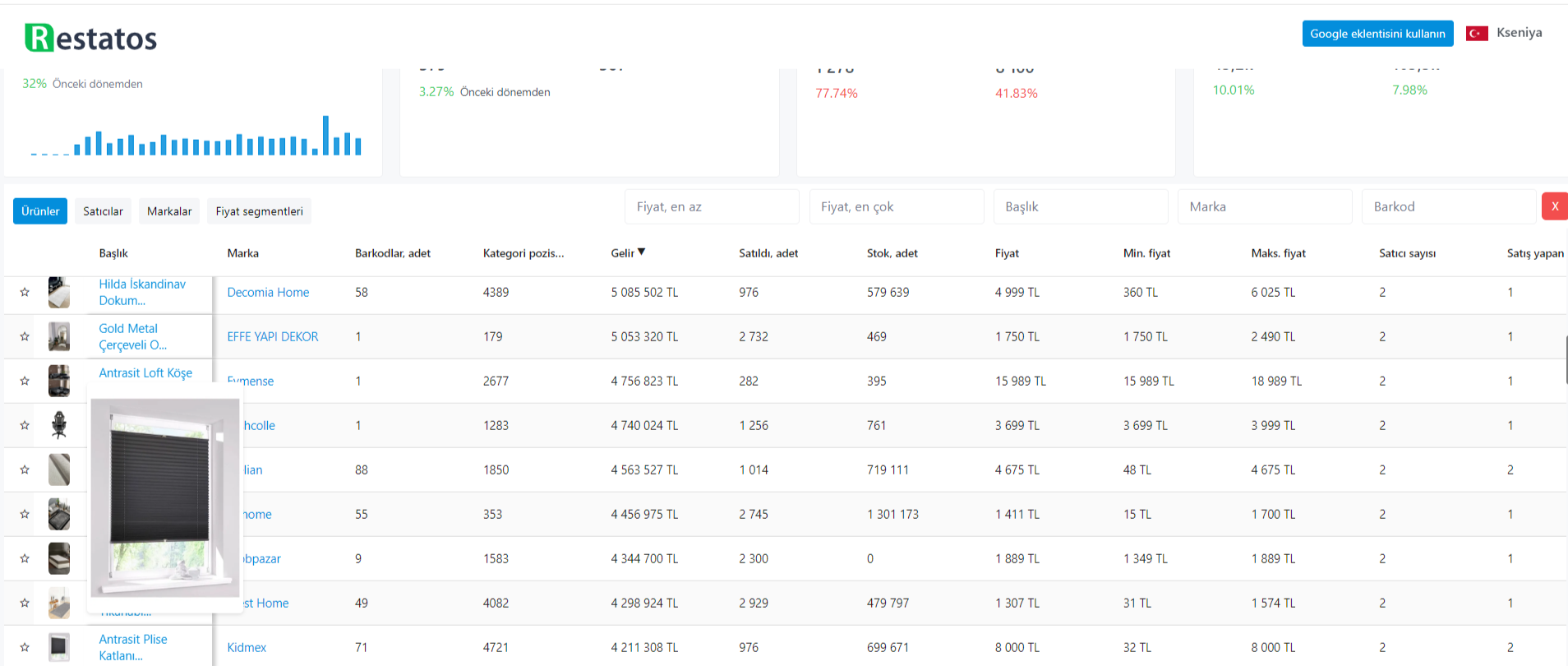This screenshot has width=1568, height=666.
Task: Sort by the Marka column header
Action: coord(242,253)
